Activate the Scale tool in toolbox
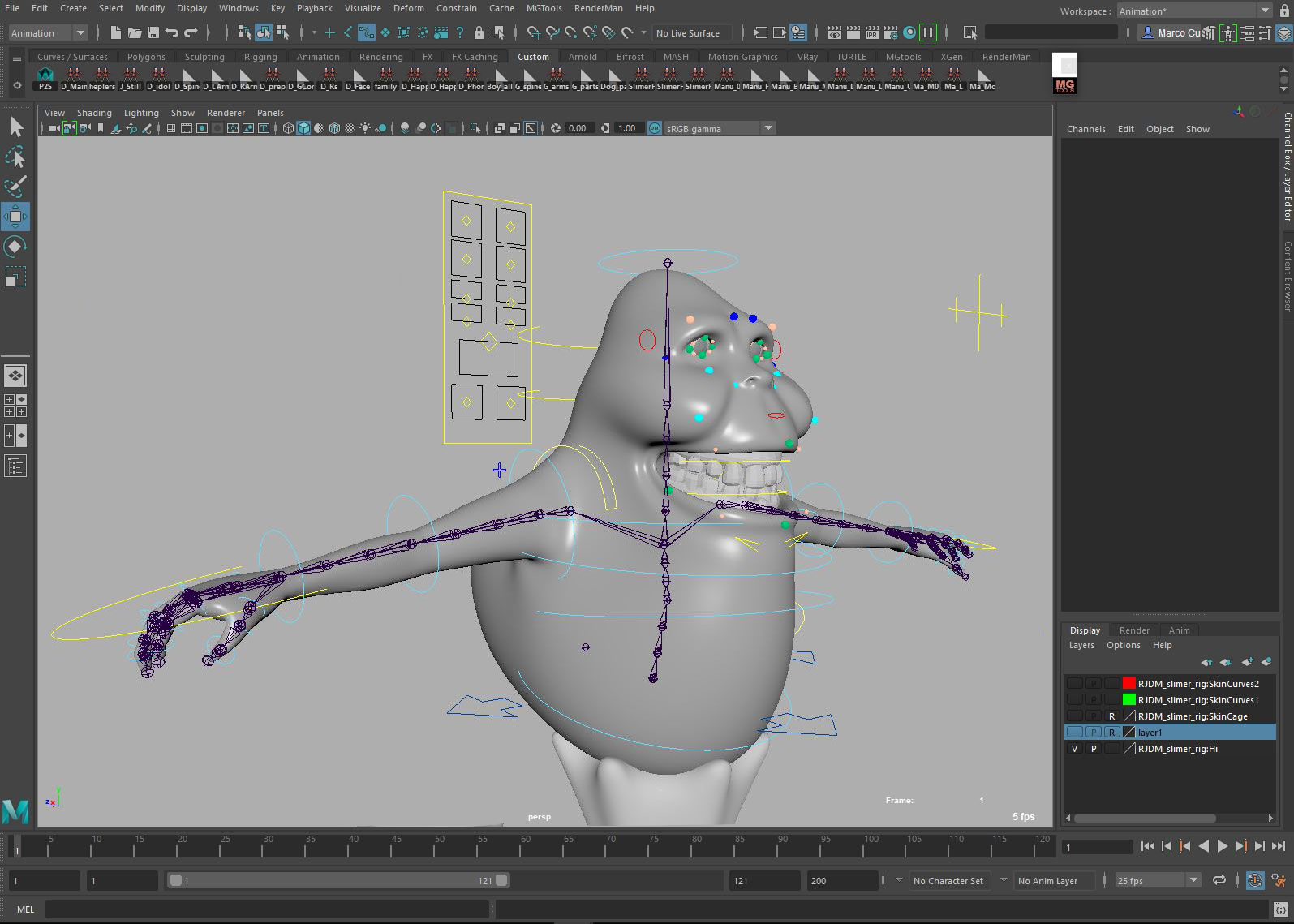This screenshot has width=1294, height=924. click(x=16, y=277)
